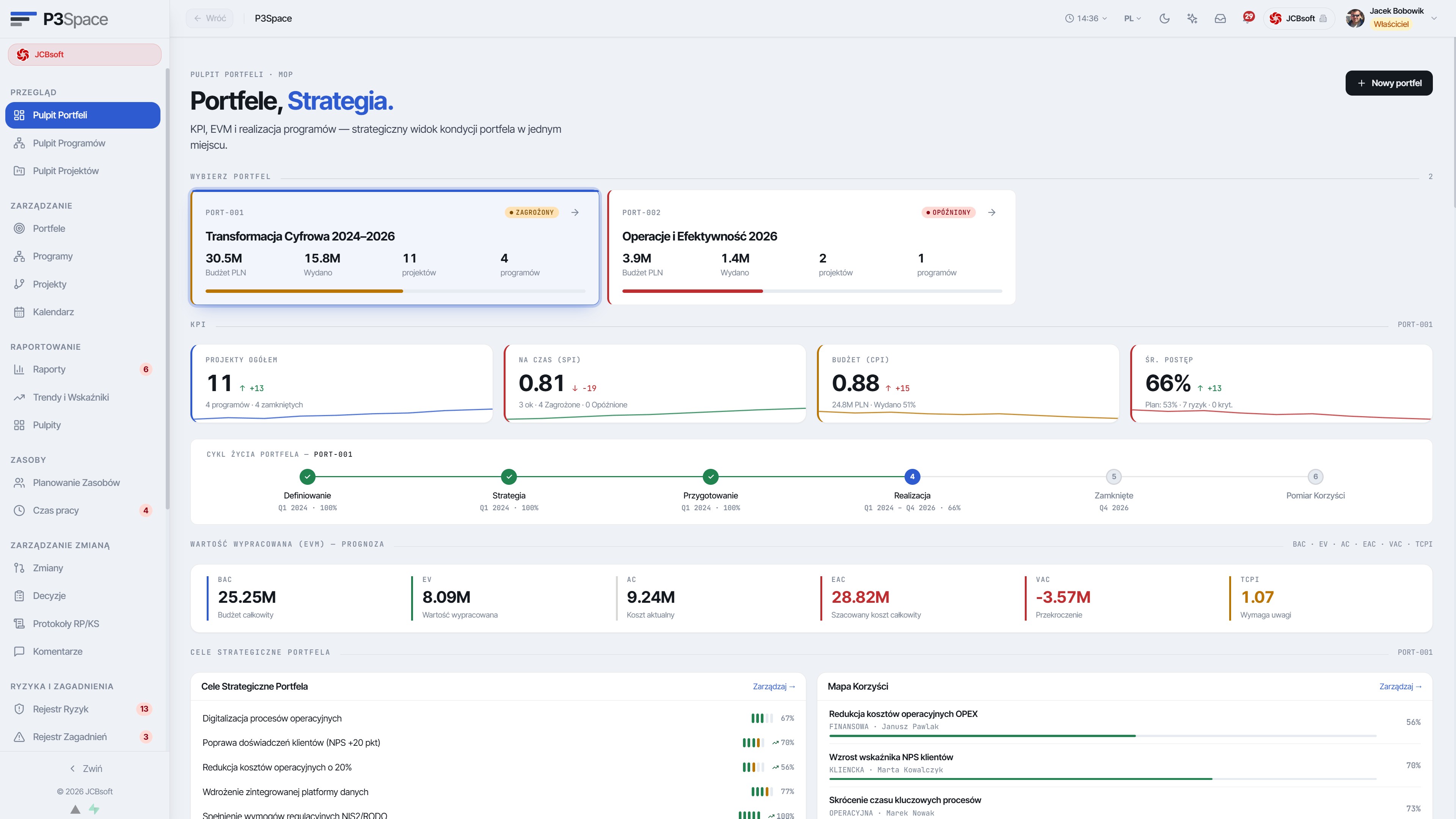Click the P3Space logo icon
The height and width of the screenshot is (819, 1456).
23,19
